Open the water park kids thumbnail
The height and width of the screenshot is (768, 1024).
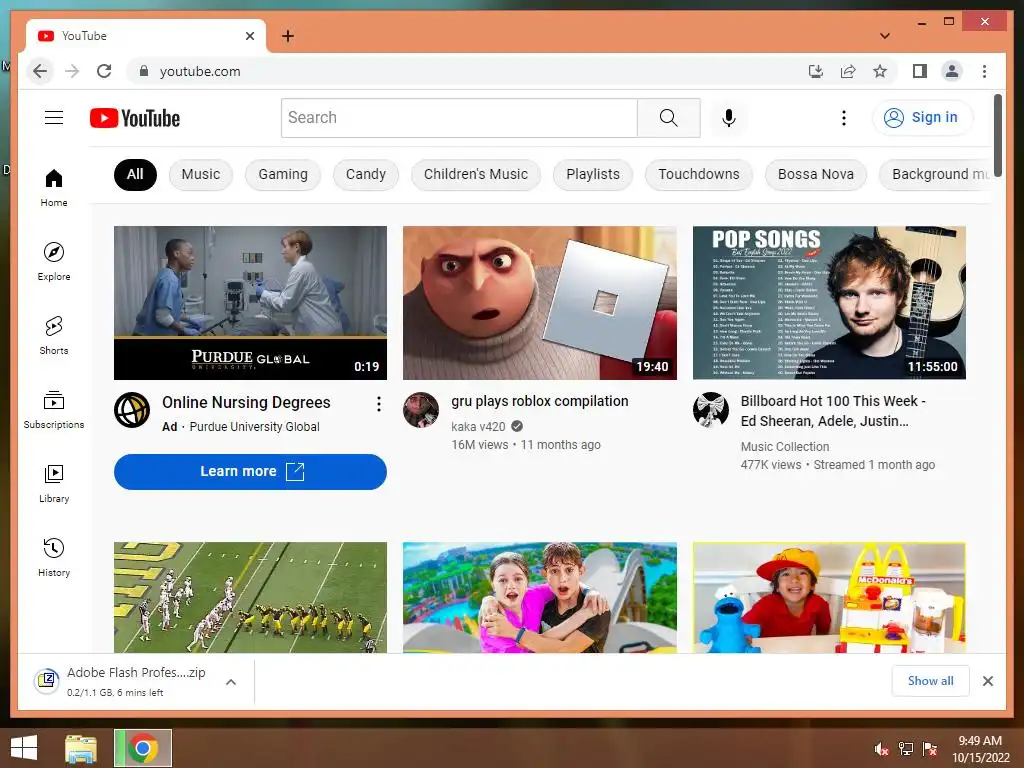click(539, 597)
